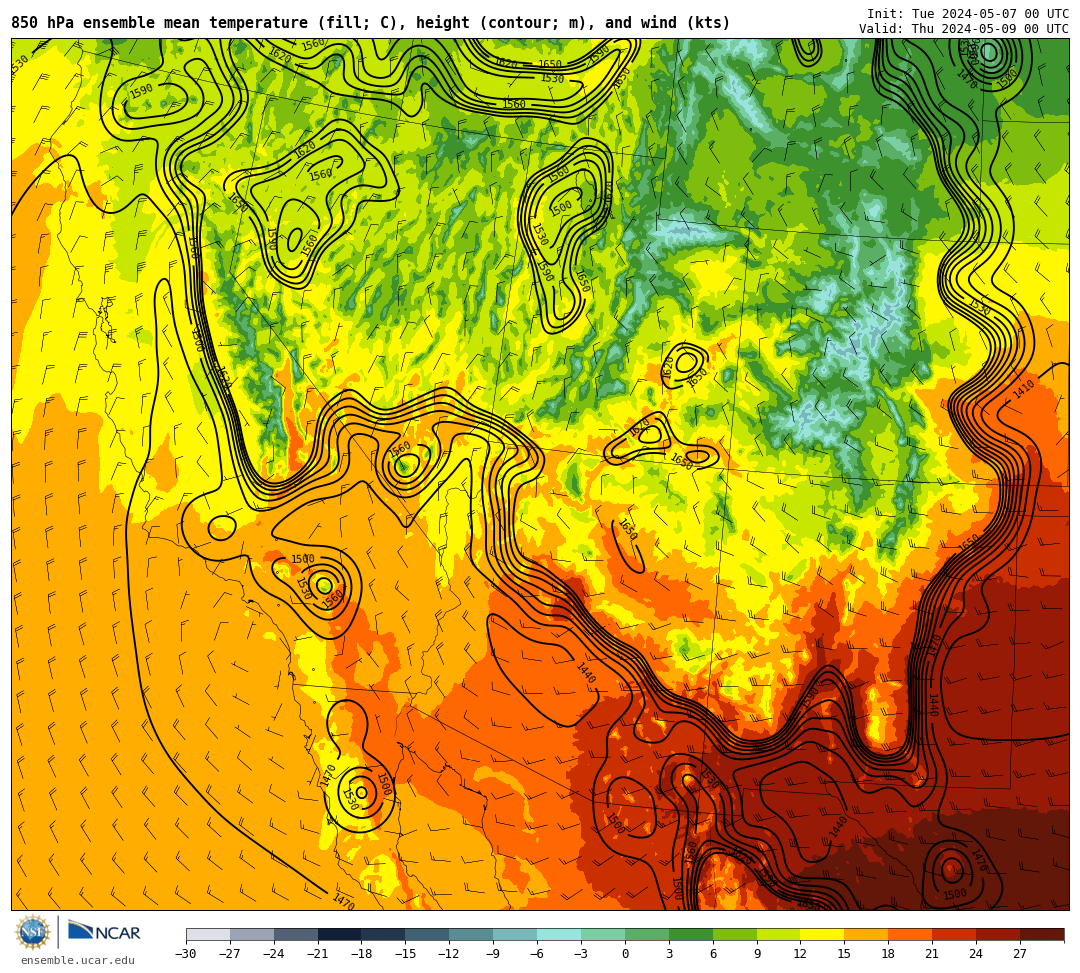This screenshot has height=973, width=1080.
Task: Open the ensemble.ucar.edu link text
Action: click(x=78, y=960)
